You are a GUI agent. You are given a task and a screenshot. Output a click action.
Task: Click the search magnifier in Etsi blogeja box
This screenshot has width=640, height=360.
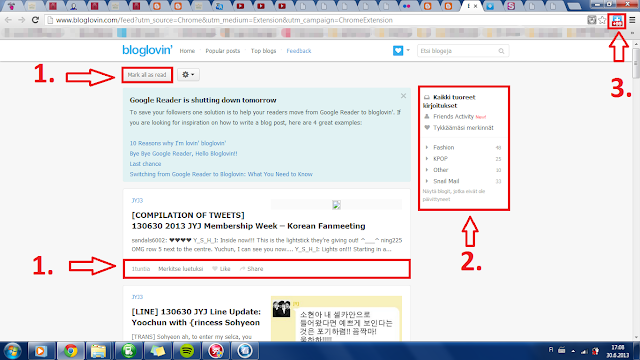click(501, 51)
